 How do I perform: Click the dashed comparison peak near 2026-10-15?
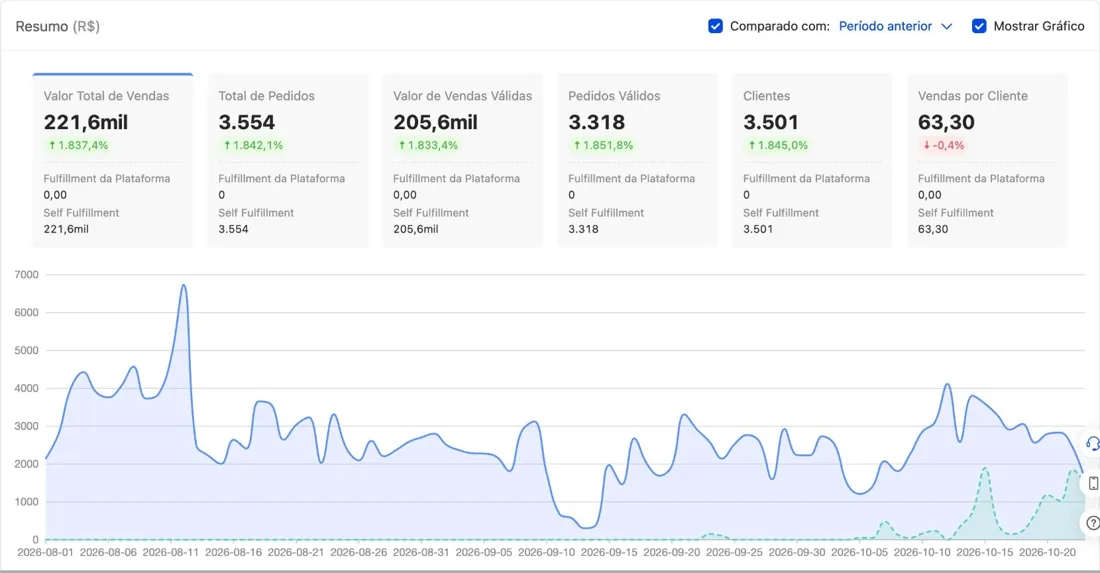point(985,468)
